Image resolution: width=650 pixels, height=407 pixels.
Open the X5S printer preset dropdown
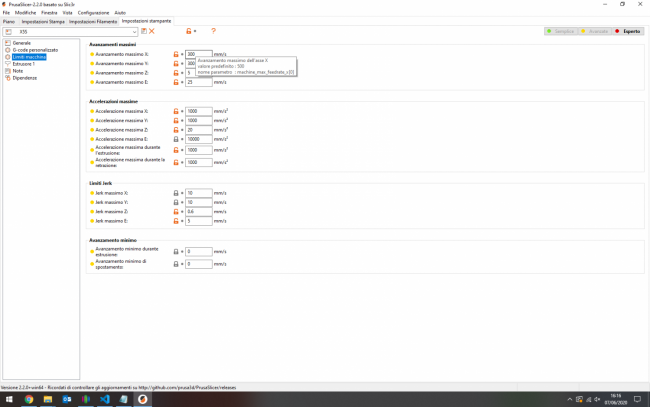click(x=70, y=31)
